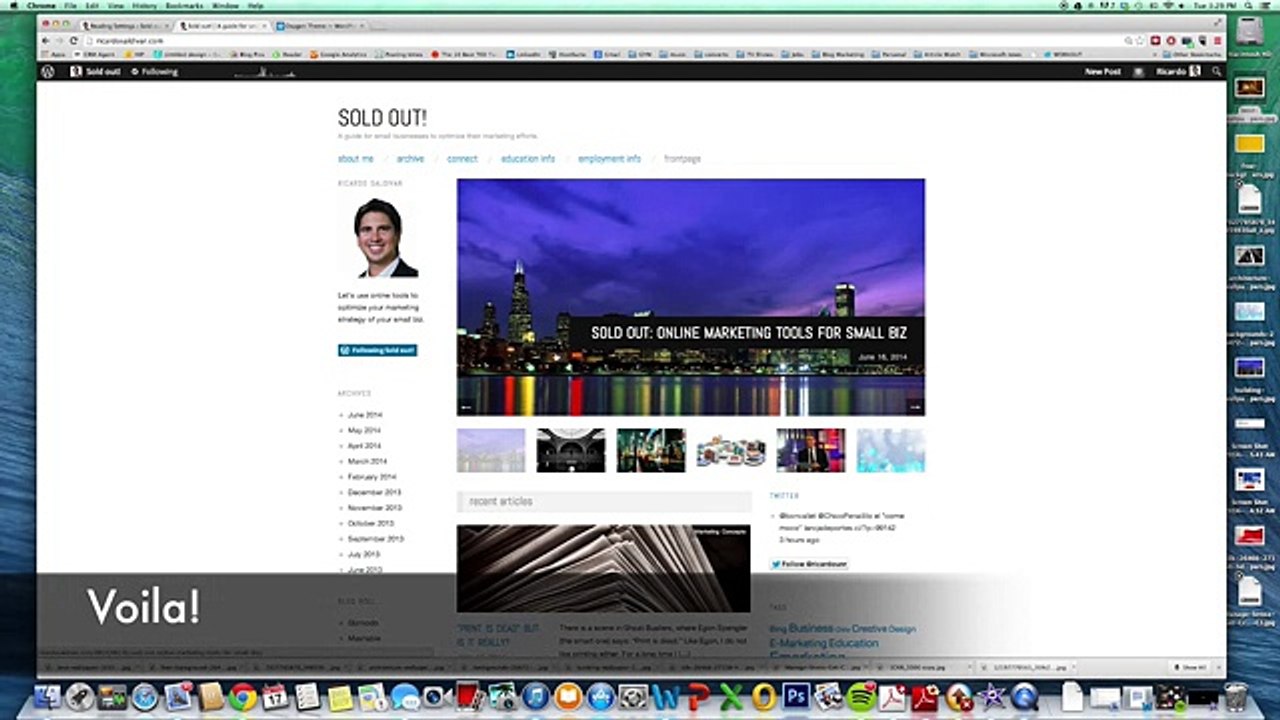Switch to the Reading Settings tab

(x=127, y=25)
